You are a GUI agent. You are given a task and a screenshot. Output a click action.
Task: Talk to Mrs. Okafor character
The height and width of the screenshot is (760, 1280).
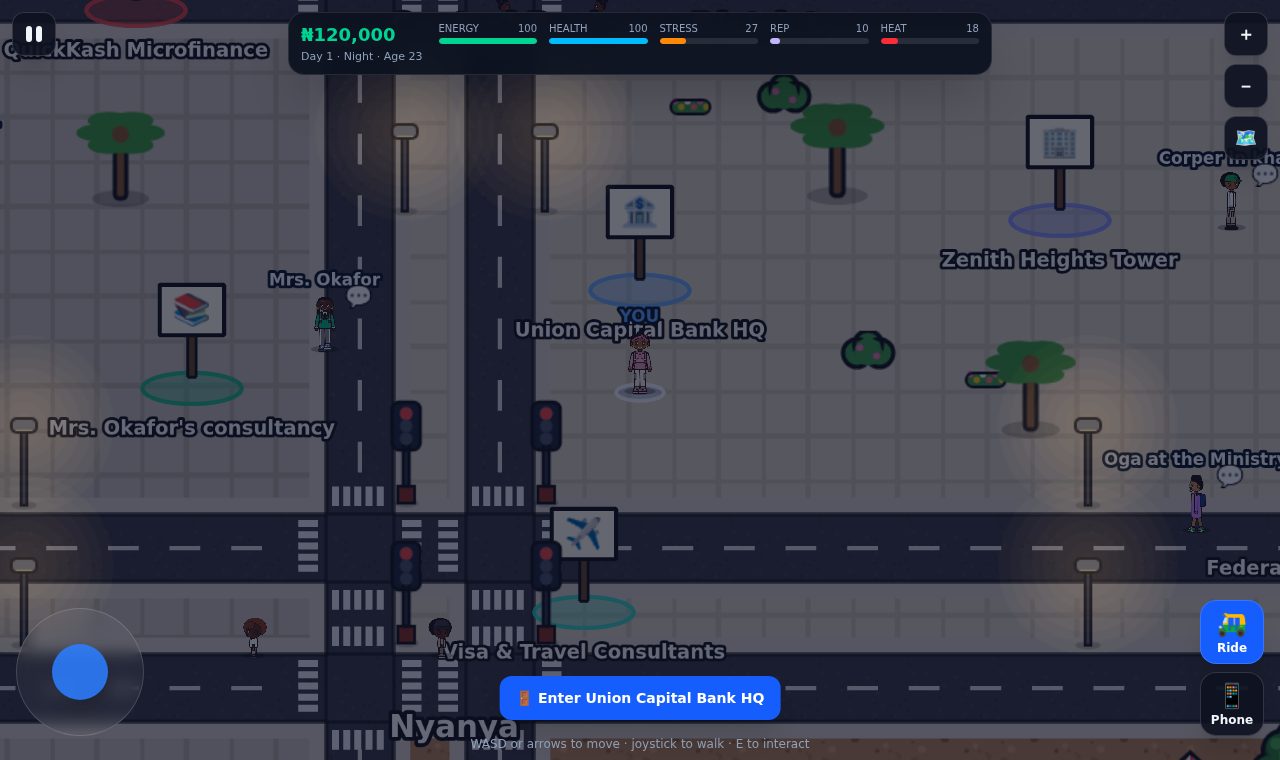pyautogui.click(x=324, y=323)
